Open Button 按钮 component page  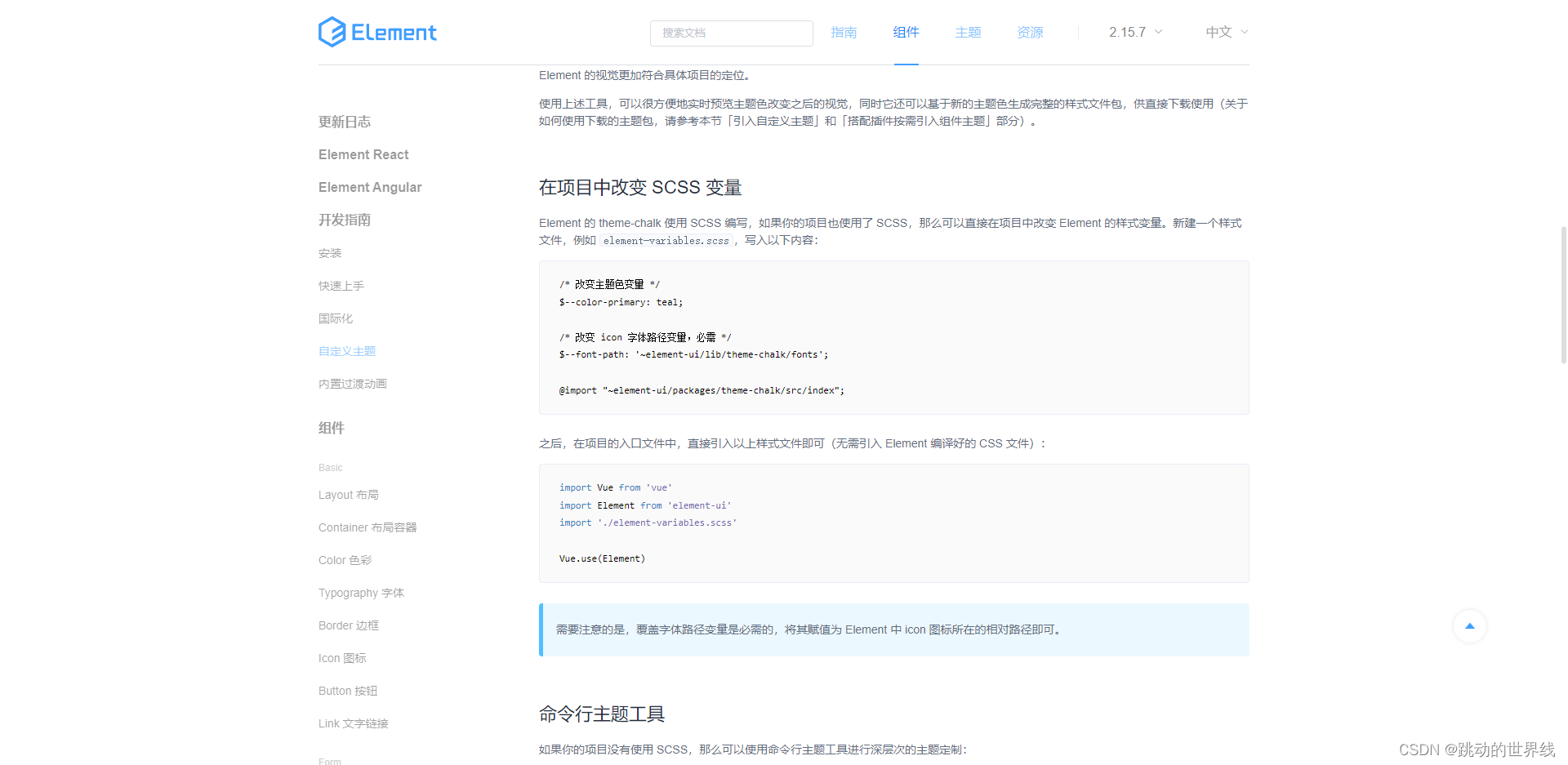point(348,691)
